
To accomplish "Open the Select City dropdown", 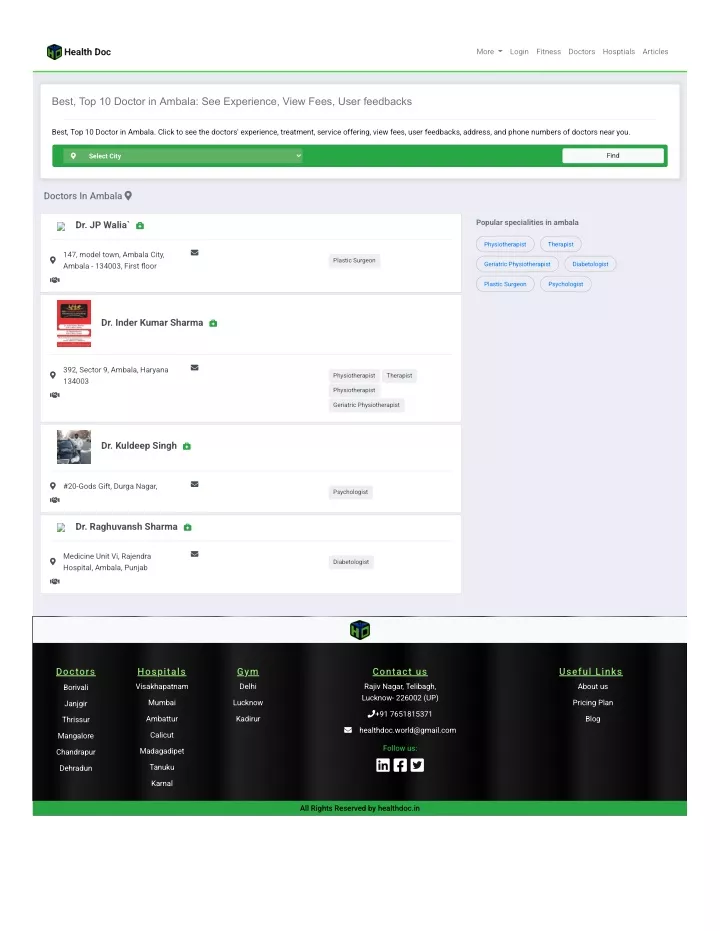I will click(183, 156).
